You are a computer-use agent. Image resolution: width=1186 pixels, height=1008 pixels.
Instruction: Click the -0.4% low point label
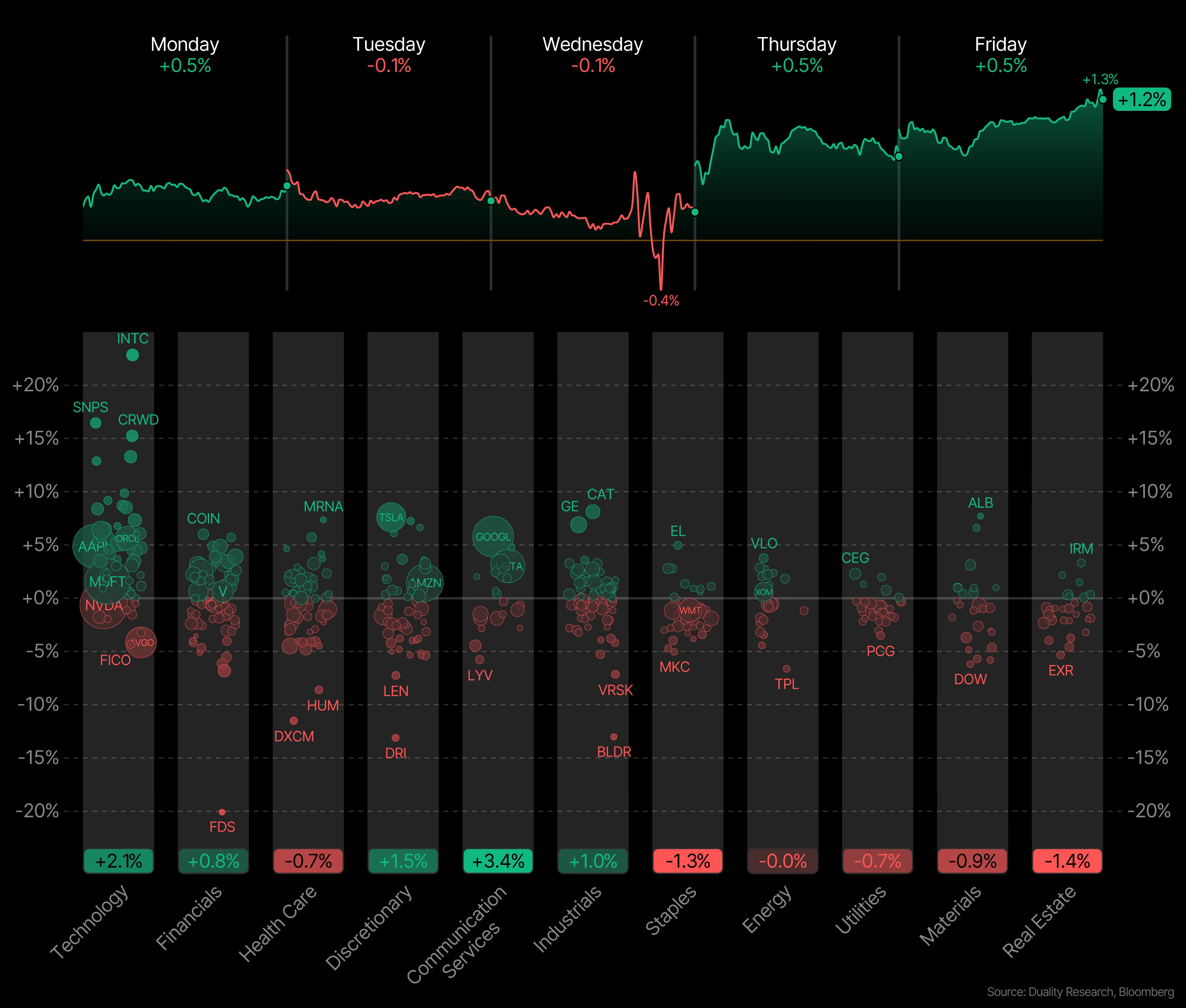click(661, 300)
